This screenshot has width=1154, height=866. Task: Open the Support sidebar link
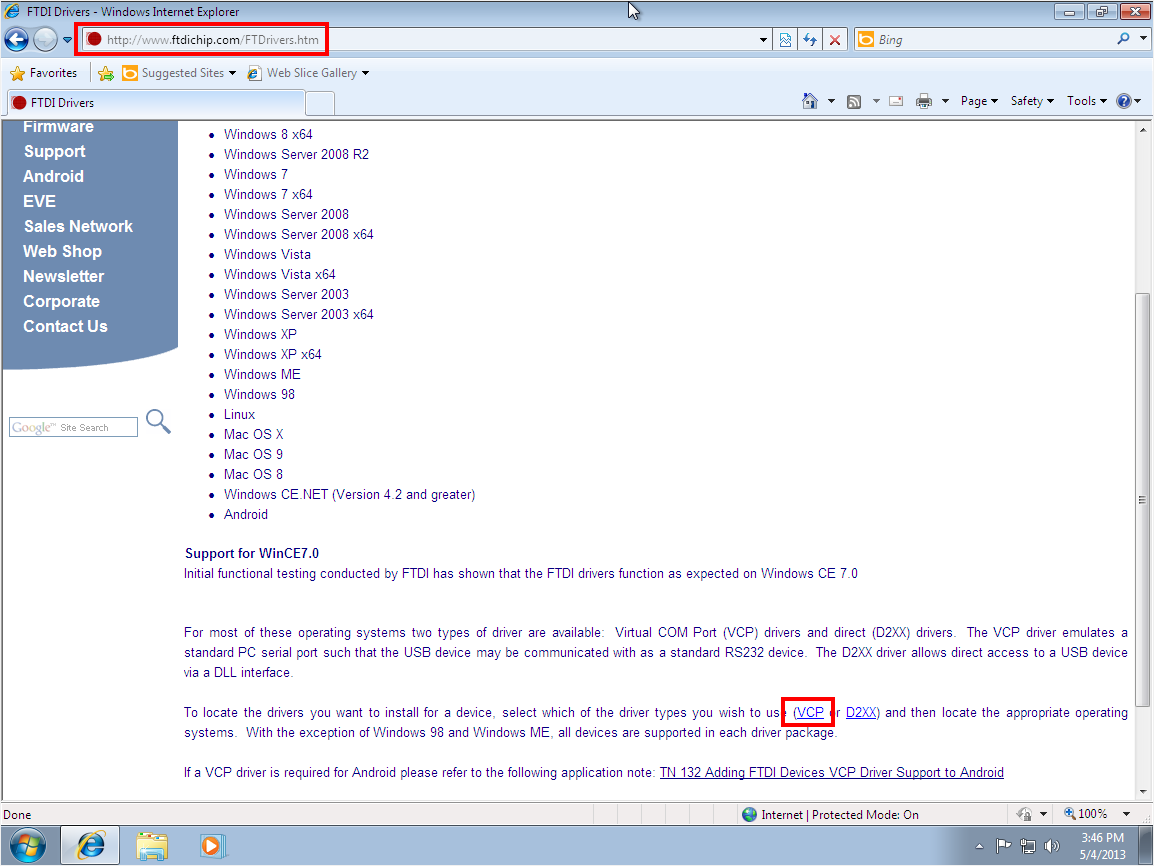tap(54, 152)
